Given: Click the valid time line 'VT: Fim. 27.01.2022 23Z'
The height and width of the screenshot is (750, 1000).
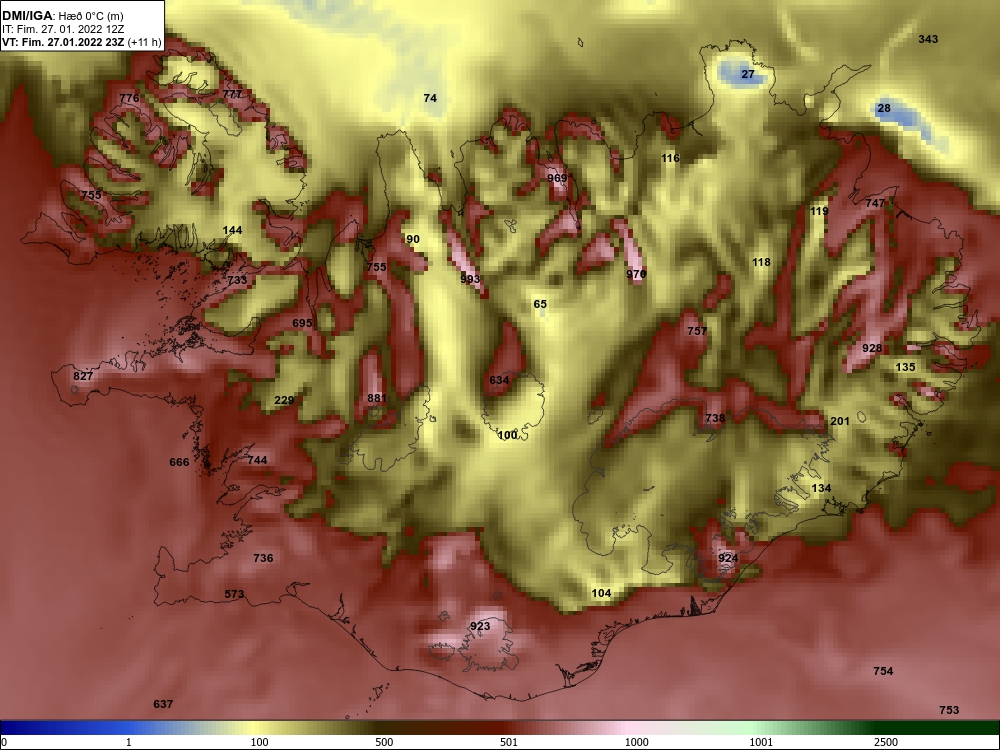Looking at the screenshot, I should coord(64,42).
